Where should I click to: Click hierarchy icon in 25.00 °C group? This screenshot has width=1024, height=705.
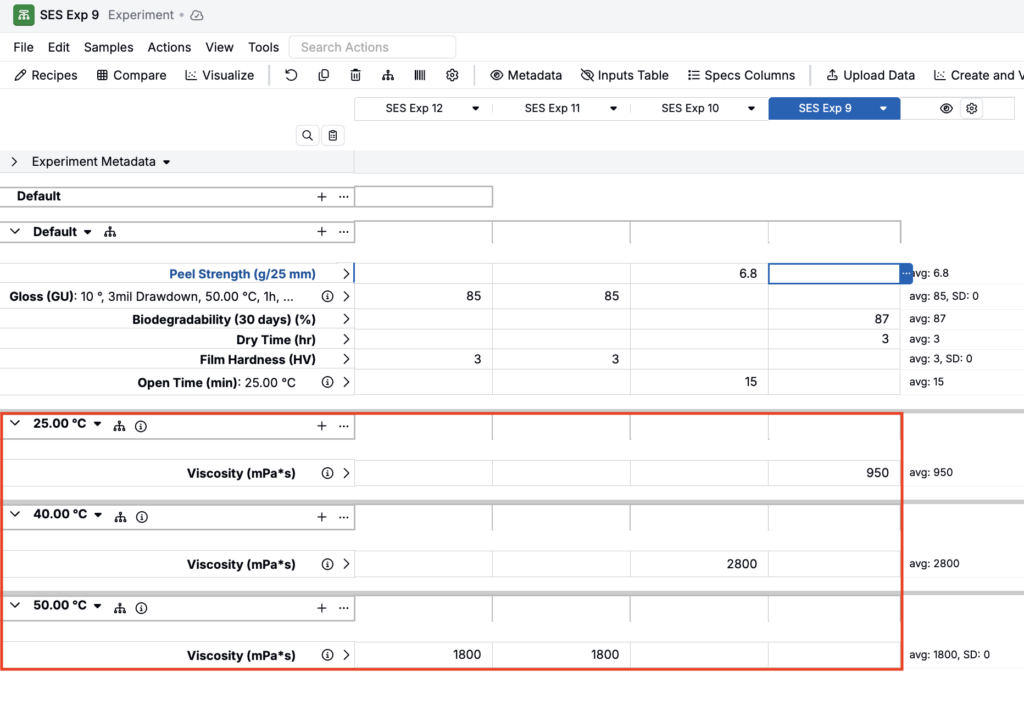click(120, 426)
